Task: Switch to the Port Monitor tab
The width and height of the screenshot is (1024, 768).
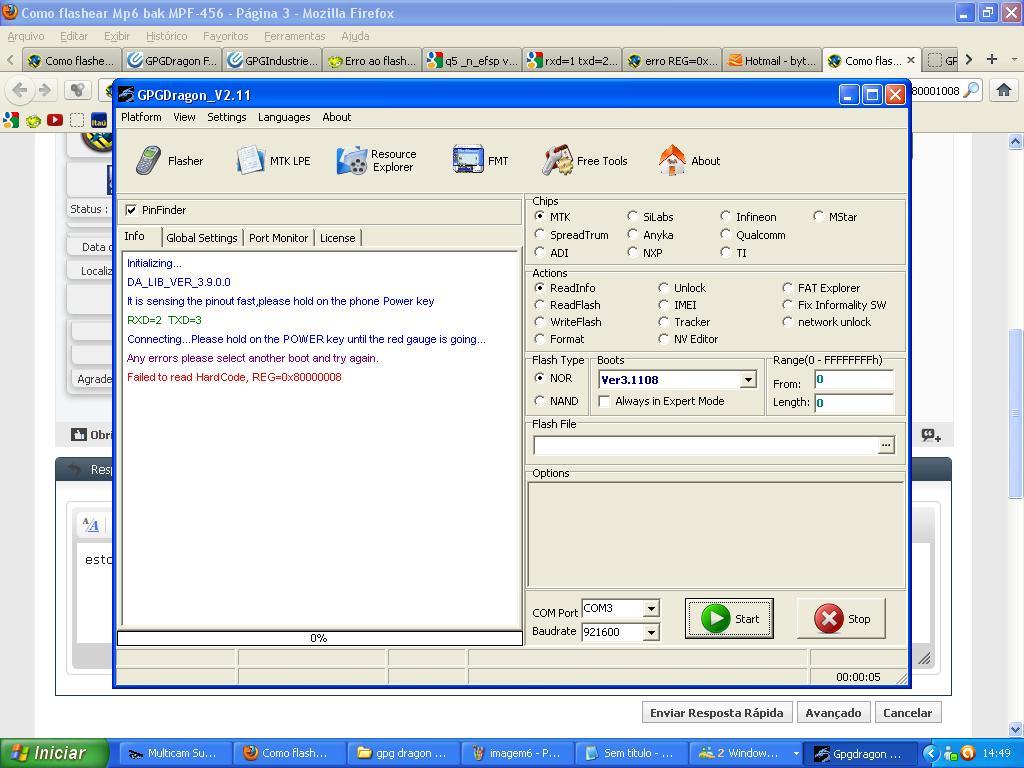Action: [278, 238]
